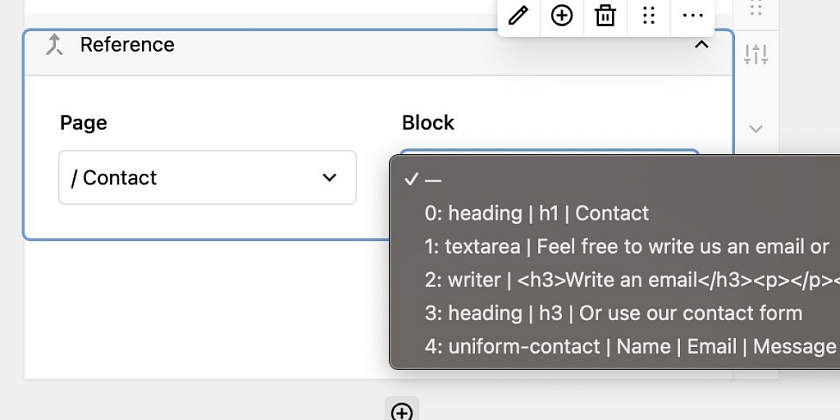
Task: Click the grid dots icon at top right
Action: [756, 8]
